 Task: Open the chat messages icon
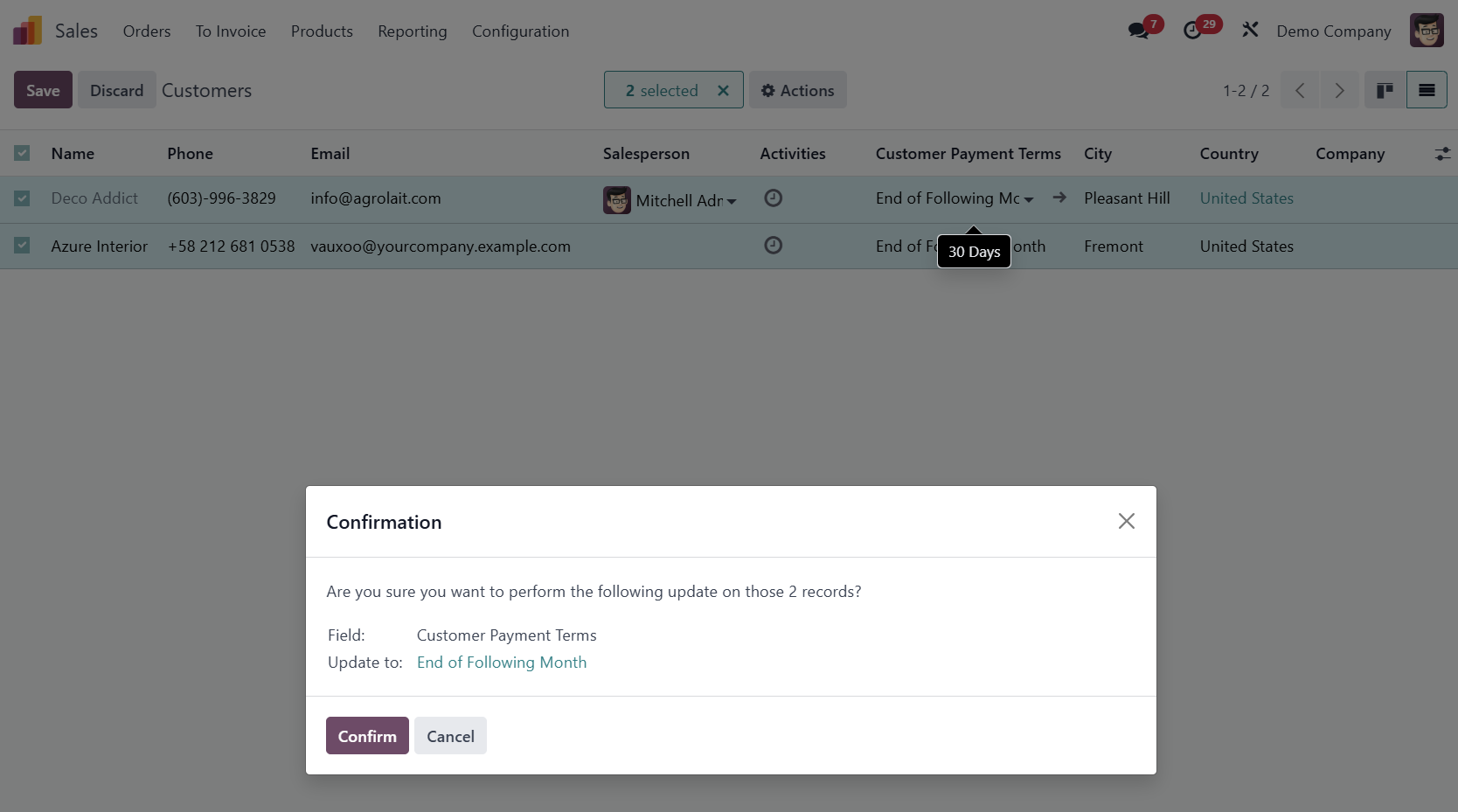pos(1138,31)
